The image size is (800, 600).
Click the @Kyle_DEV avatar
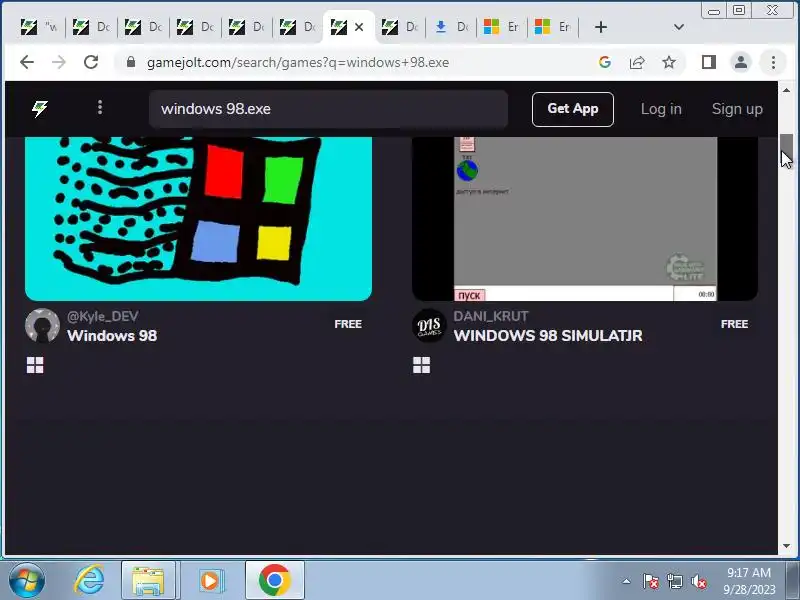pos(42,326)
